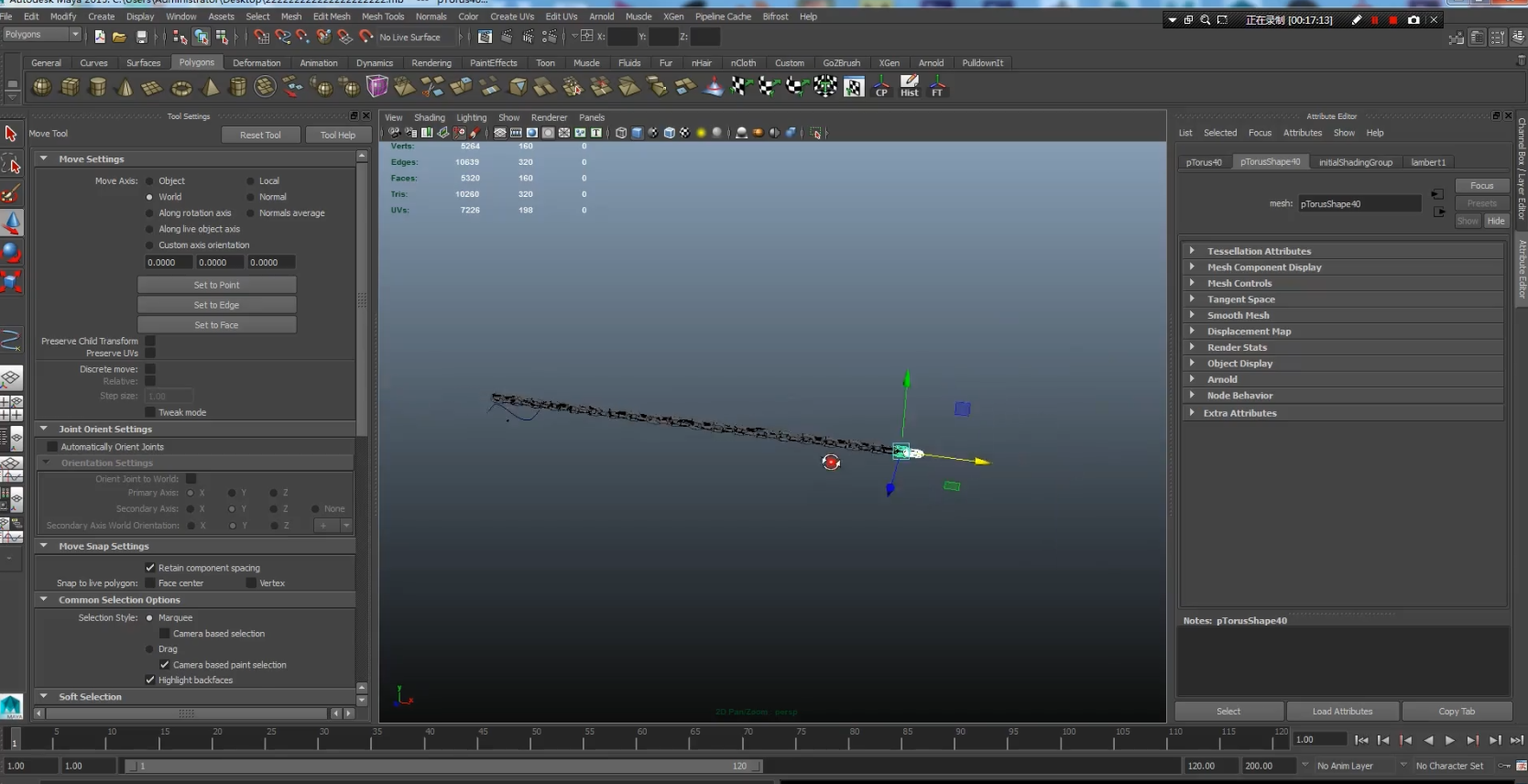Create a polygon plane from the shelf
The height and width of the screenshot is (784, 1528).
(x=153, y=87)
